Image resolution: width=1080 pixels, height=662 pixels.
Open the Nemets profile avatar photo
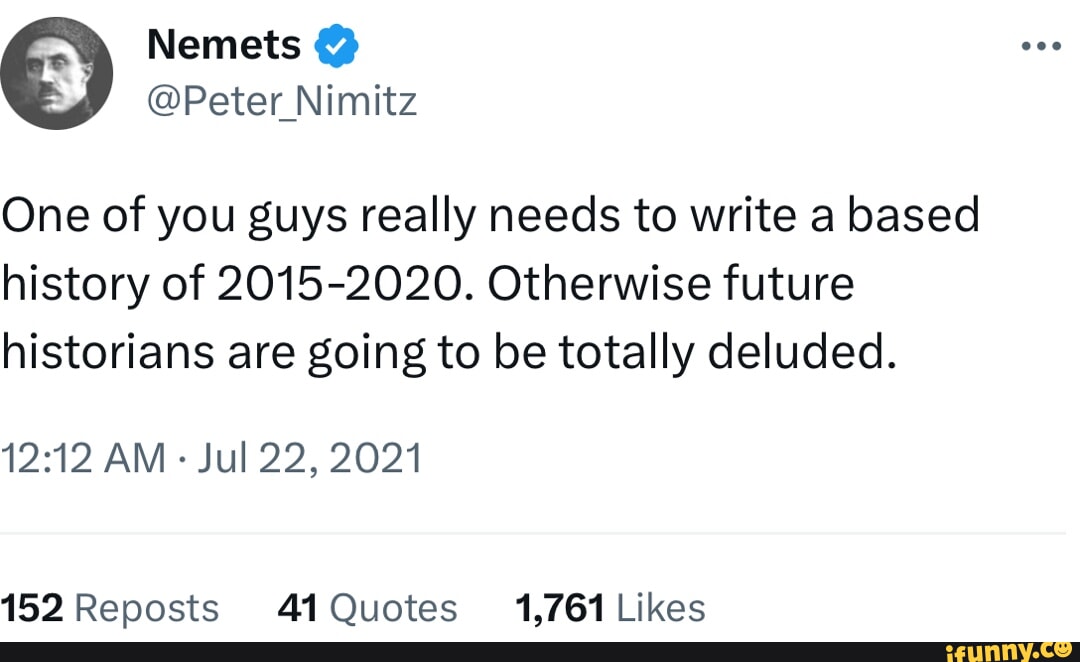(x=56, y=73)
